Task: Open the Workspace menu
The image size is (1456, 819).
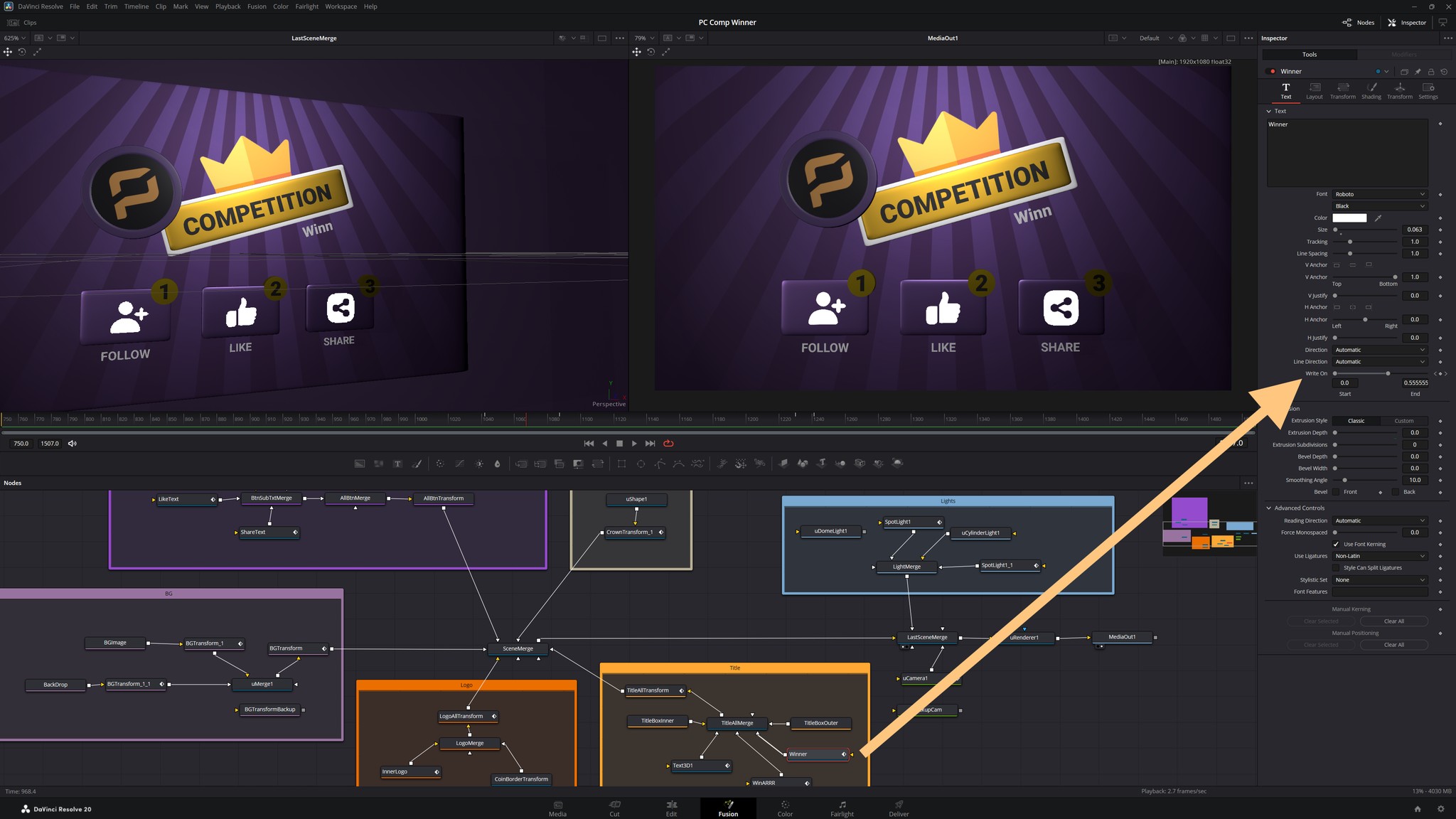Action: tap(341, 6)
